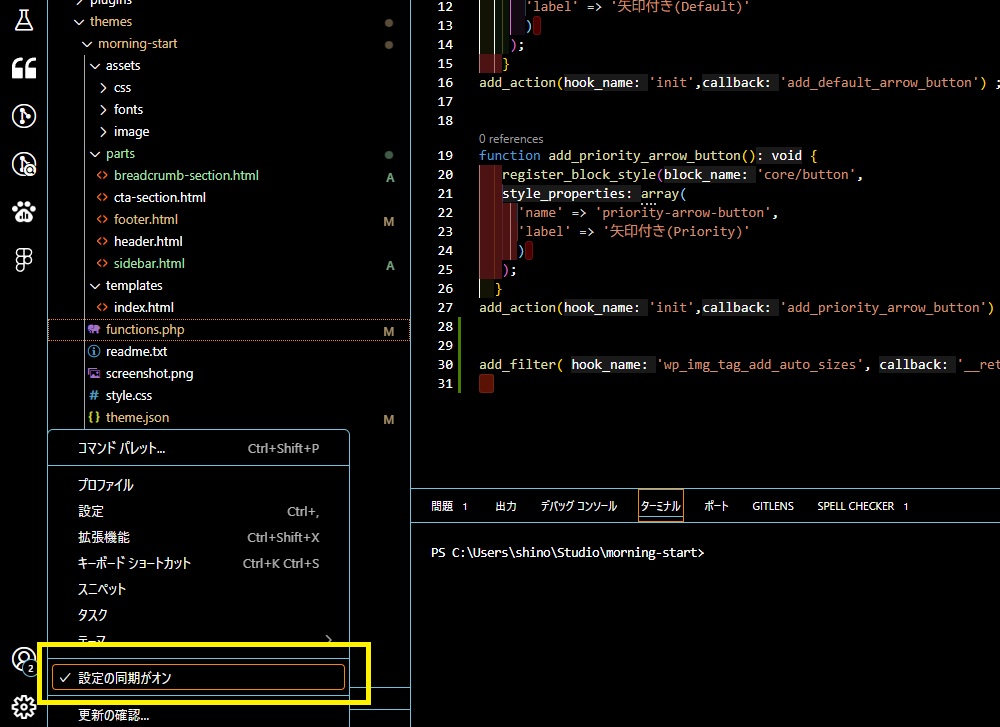Click the M status badge beside footer.html

click(x=388, y=222)
